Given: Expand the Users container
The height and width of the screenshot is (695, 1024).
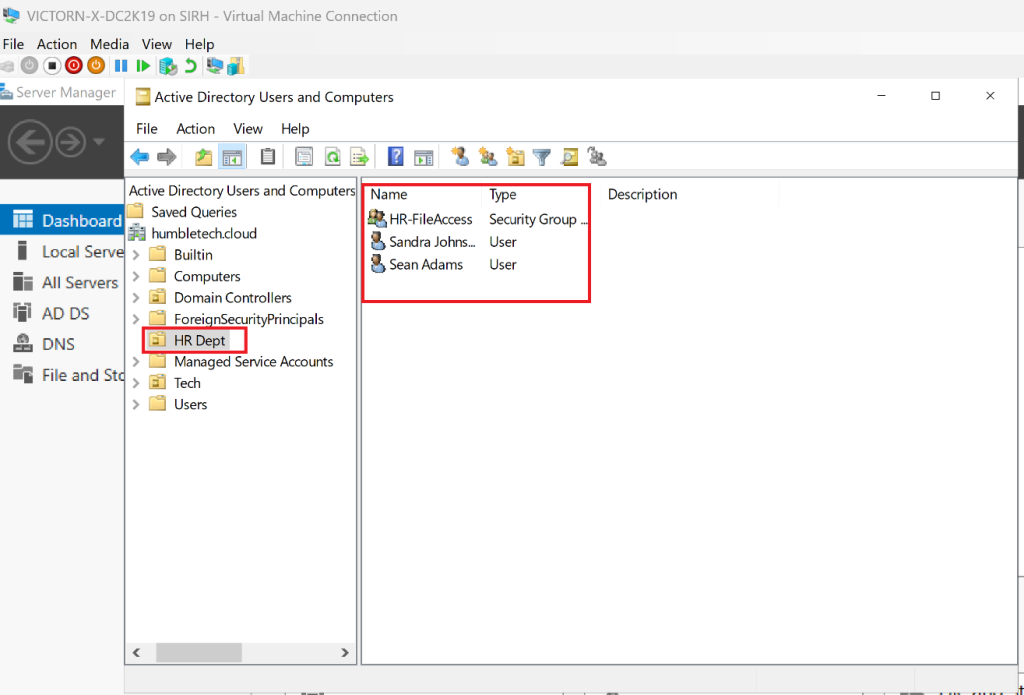Looking at the screenshot, I should [136, 405].
